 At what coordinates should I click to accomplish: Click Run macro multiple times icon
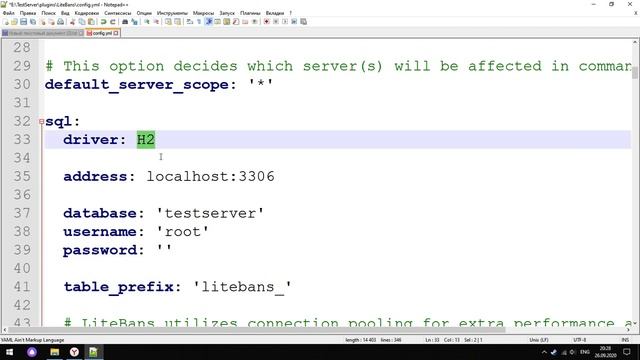click(x=294, y=22)
